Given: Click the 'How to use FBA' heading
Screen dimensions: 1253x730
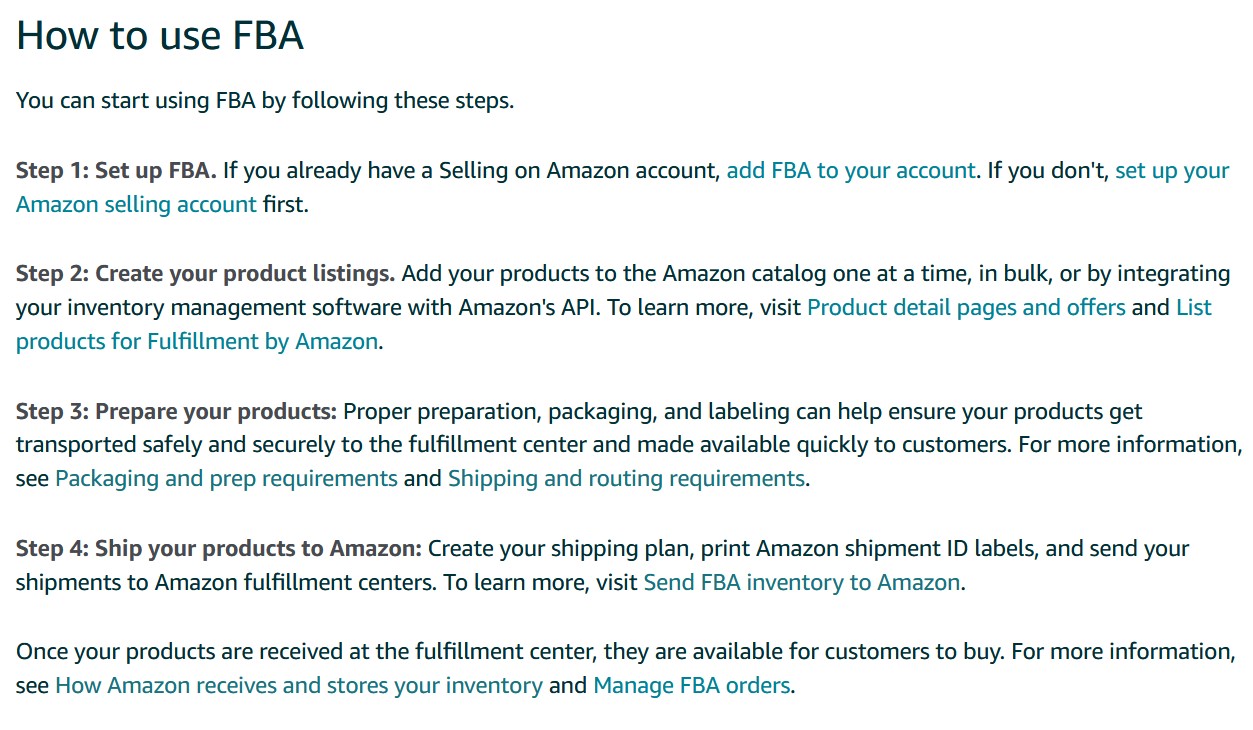Looking at the screenshot, I should point(160,36).
